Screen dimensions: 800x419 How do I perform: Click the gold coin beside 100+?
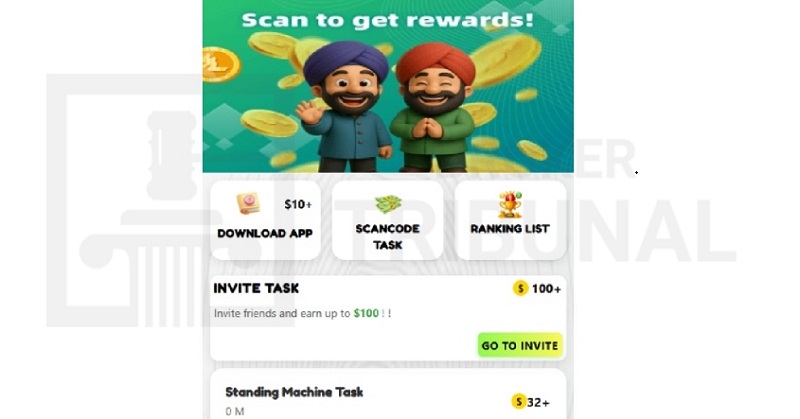click(520, 288)
